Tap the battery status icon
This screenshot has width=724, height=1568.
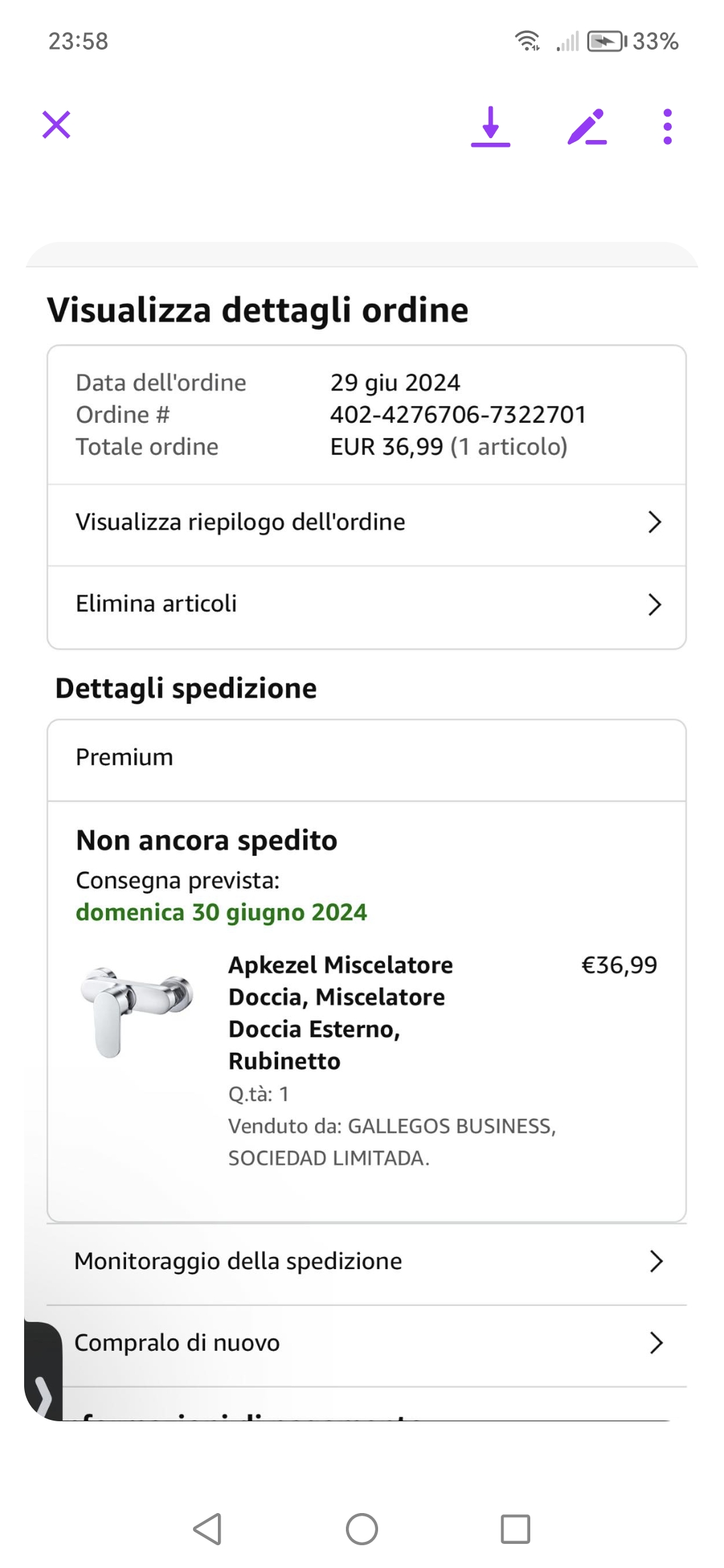coord(606,41)
